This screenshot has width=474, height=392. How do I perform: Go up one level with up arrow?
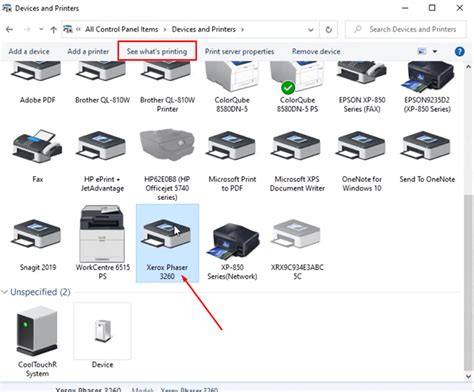coord(53,30)
